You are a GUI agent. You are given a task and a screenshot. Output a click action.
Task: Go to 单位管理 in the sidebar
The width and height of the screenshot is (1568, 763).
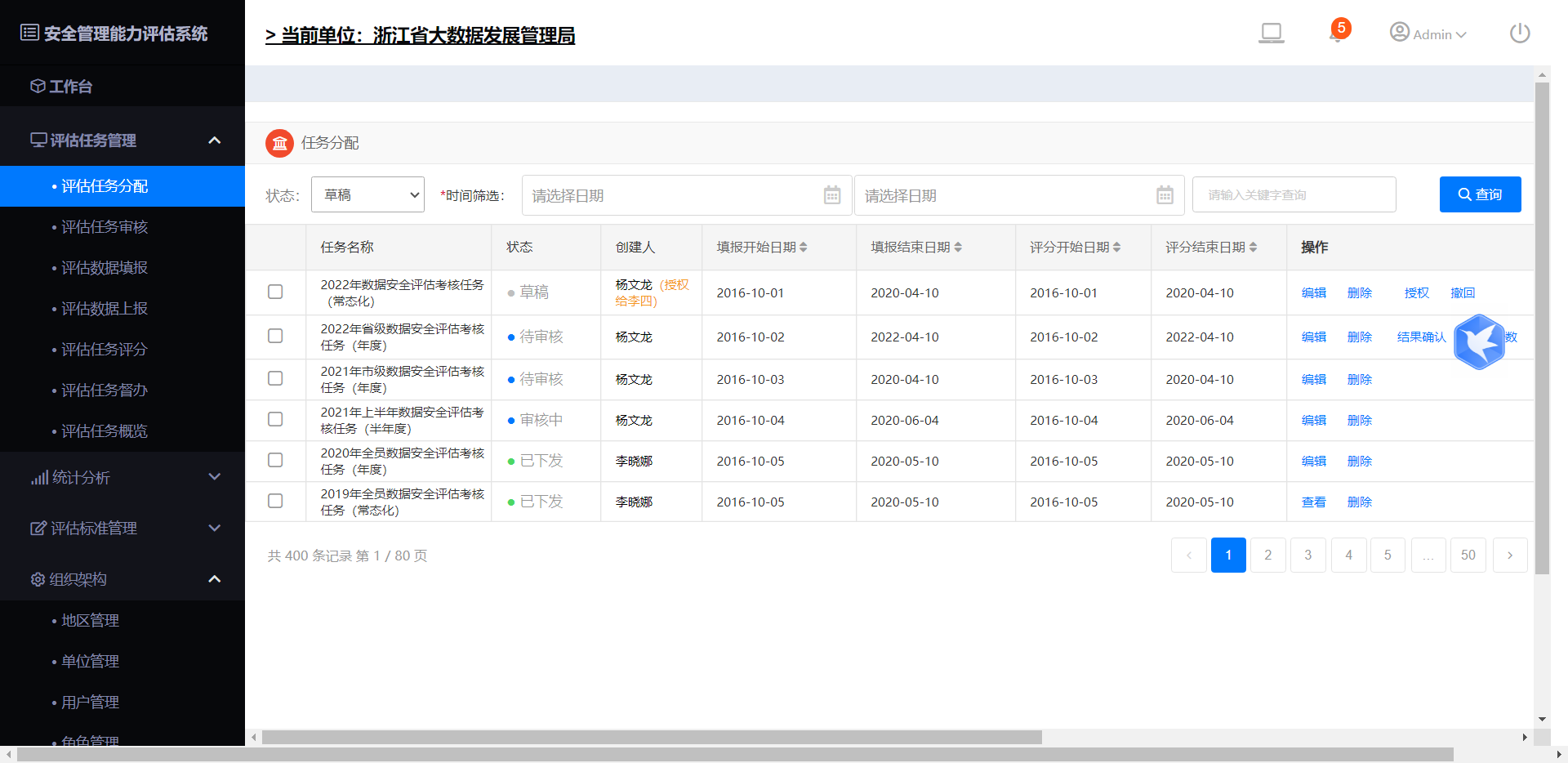(122, 662)
